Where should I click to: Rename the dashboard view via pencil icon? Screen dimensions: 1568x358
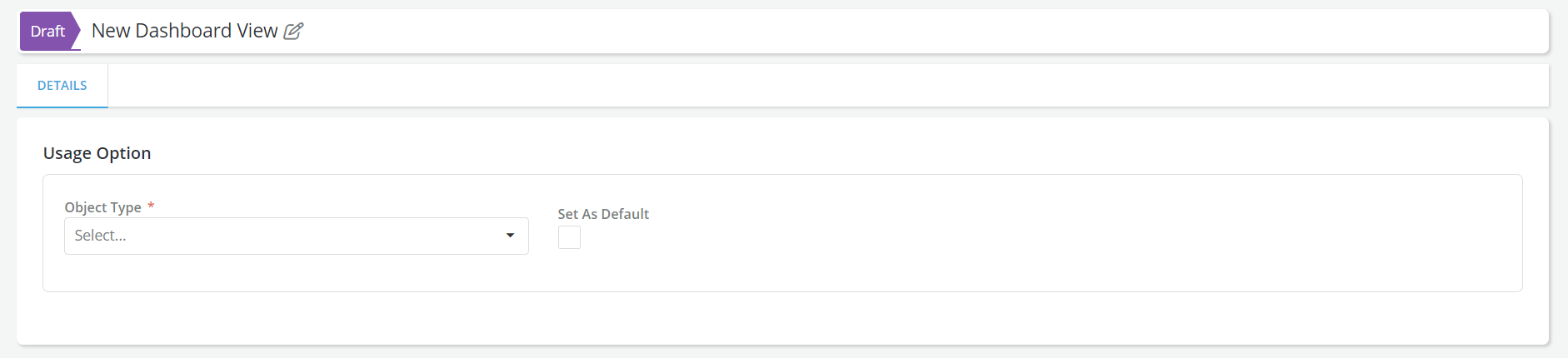pos(293,32)
